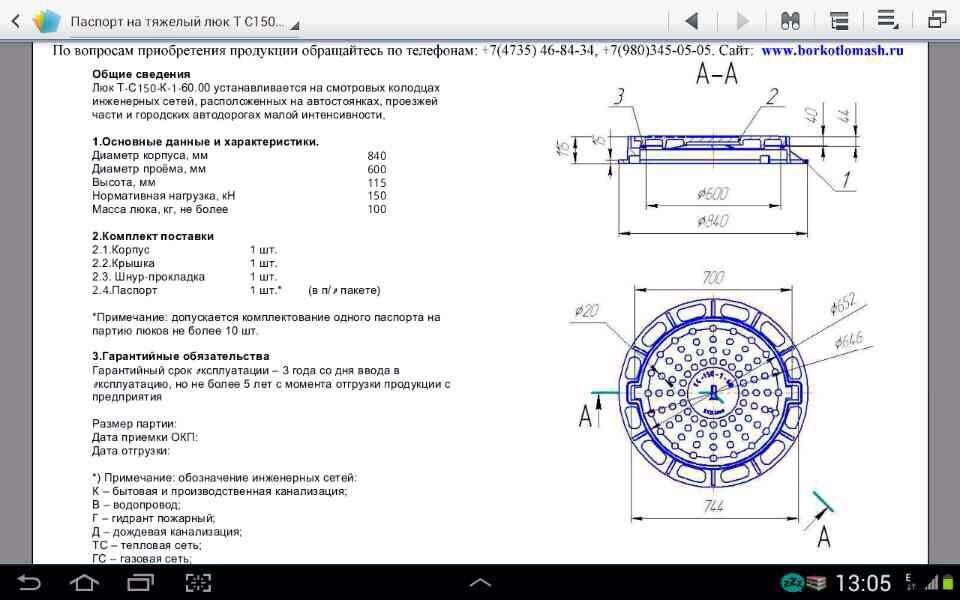The height and width of the screenshot is (600, 960).
Task: Tap the value 840 for Диаметр корпуса
Action: (377, 156)
